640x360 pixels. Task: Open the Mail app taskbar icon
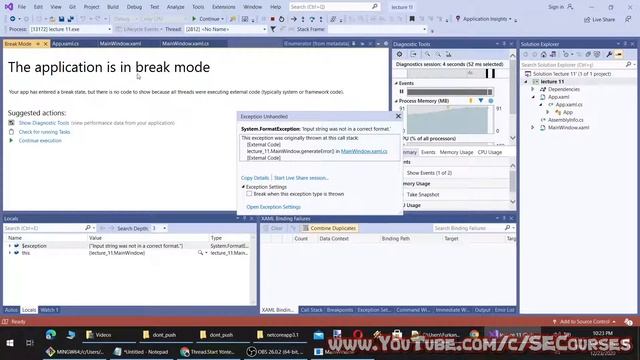pyautogui.click(x=318, y=335)
